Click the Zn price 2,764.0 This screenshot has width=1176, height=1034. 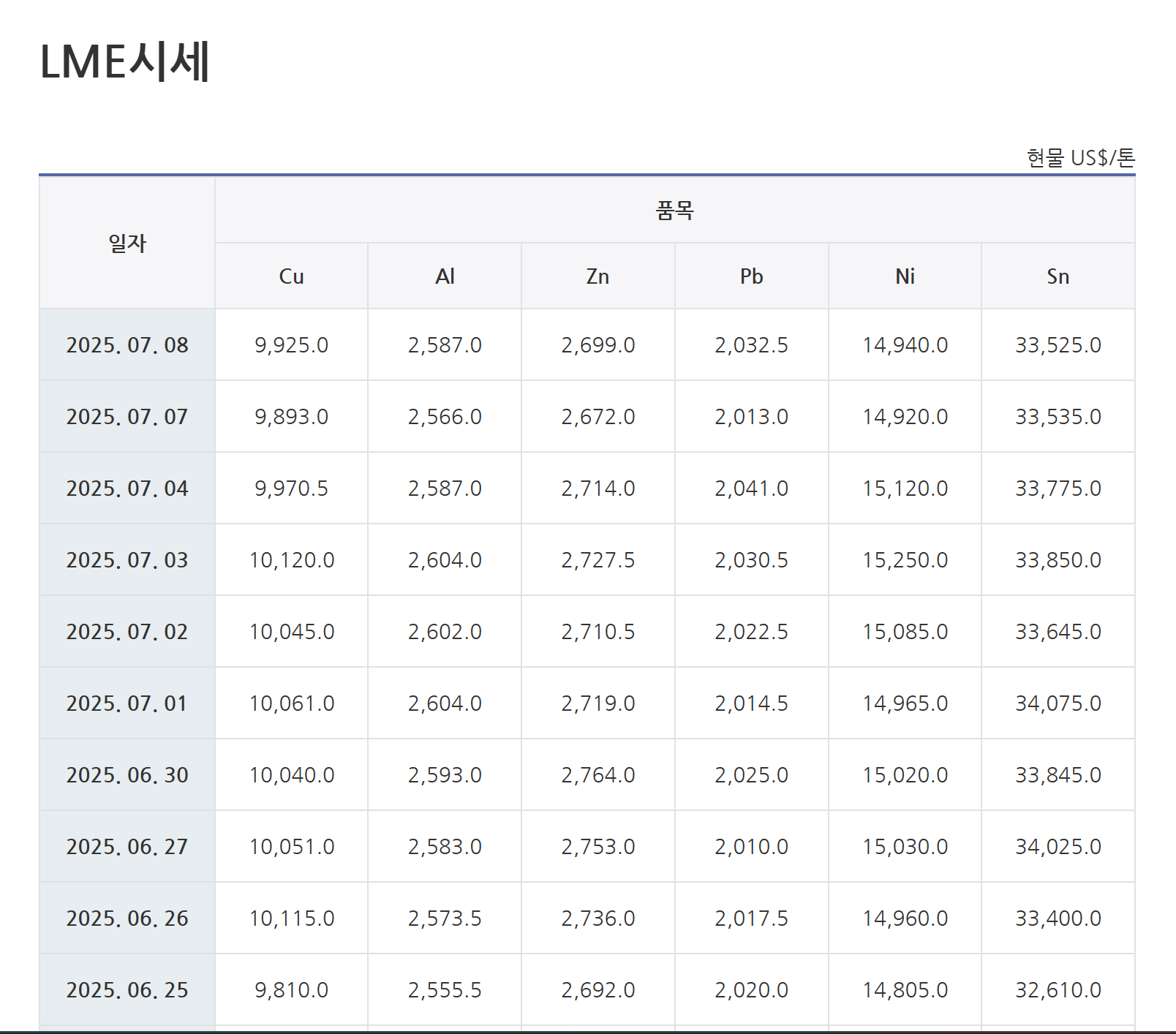598,775
